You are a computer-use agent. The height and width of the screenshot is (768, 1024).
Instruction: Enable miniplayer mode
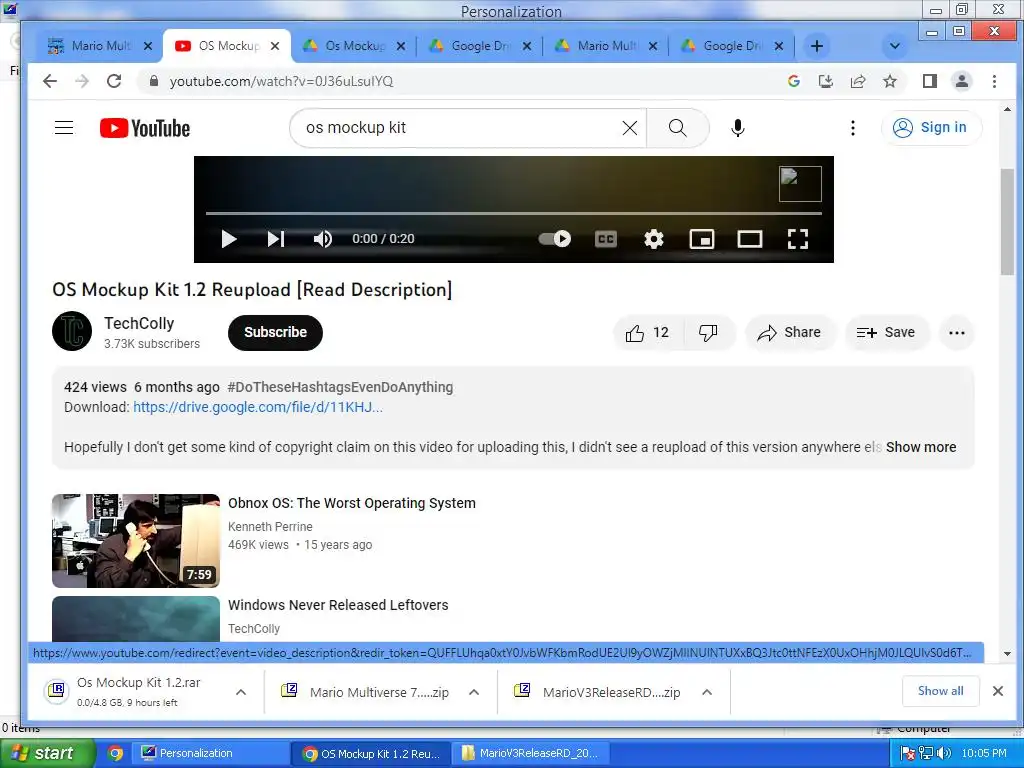pos(702,239)
